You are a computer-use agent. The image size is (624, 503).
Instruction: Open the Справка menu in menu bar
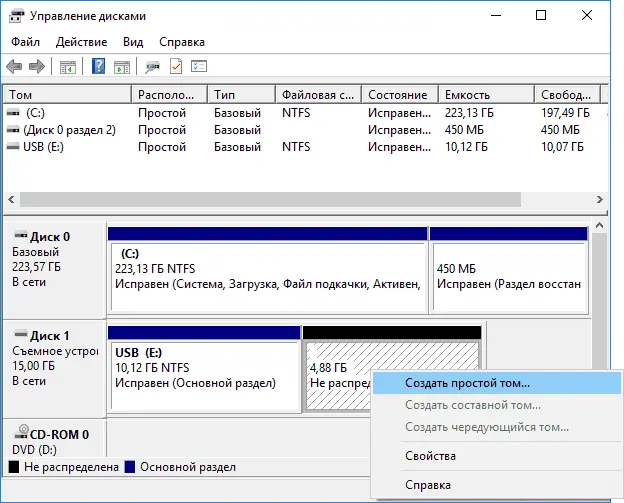(x=182, y=42)
